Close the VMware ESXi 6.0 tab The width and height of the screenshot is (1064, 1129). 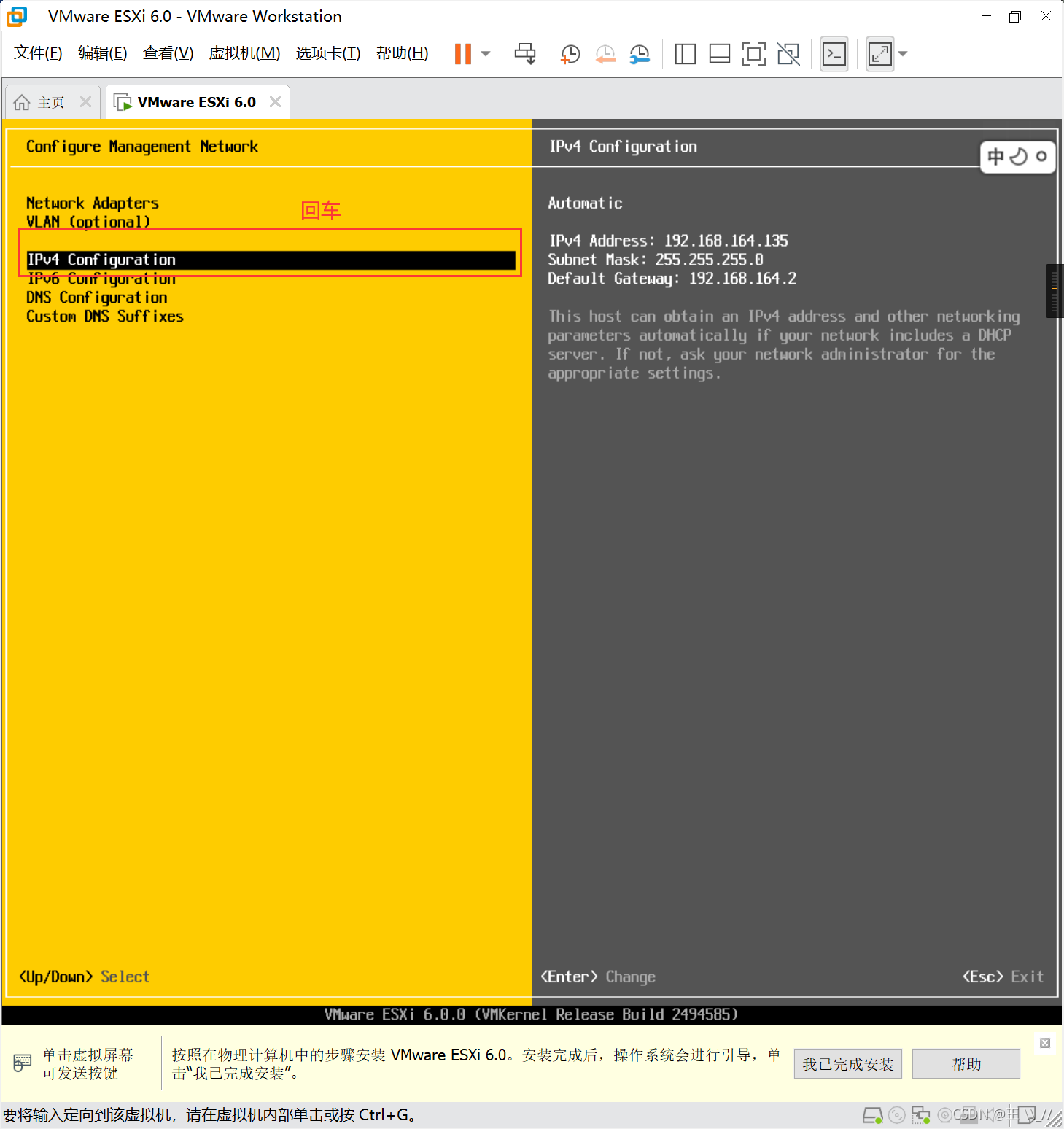[275, 102]
